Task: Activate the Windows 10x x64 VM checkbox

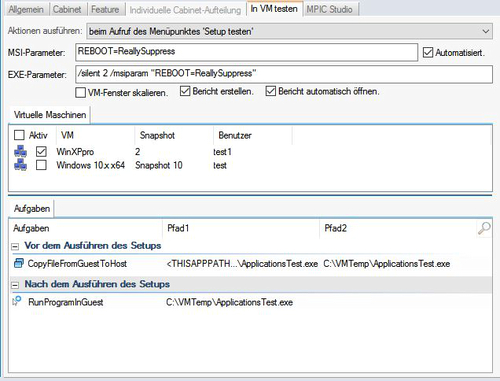Action: click(41, 165)
